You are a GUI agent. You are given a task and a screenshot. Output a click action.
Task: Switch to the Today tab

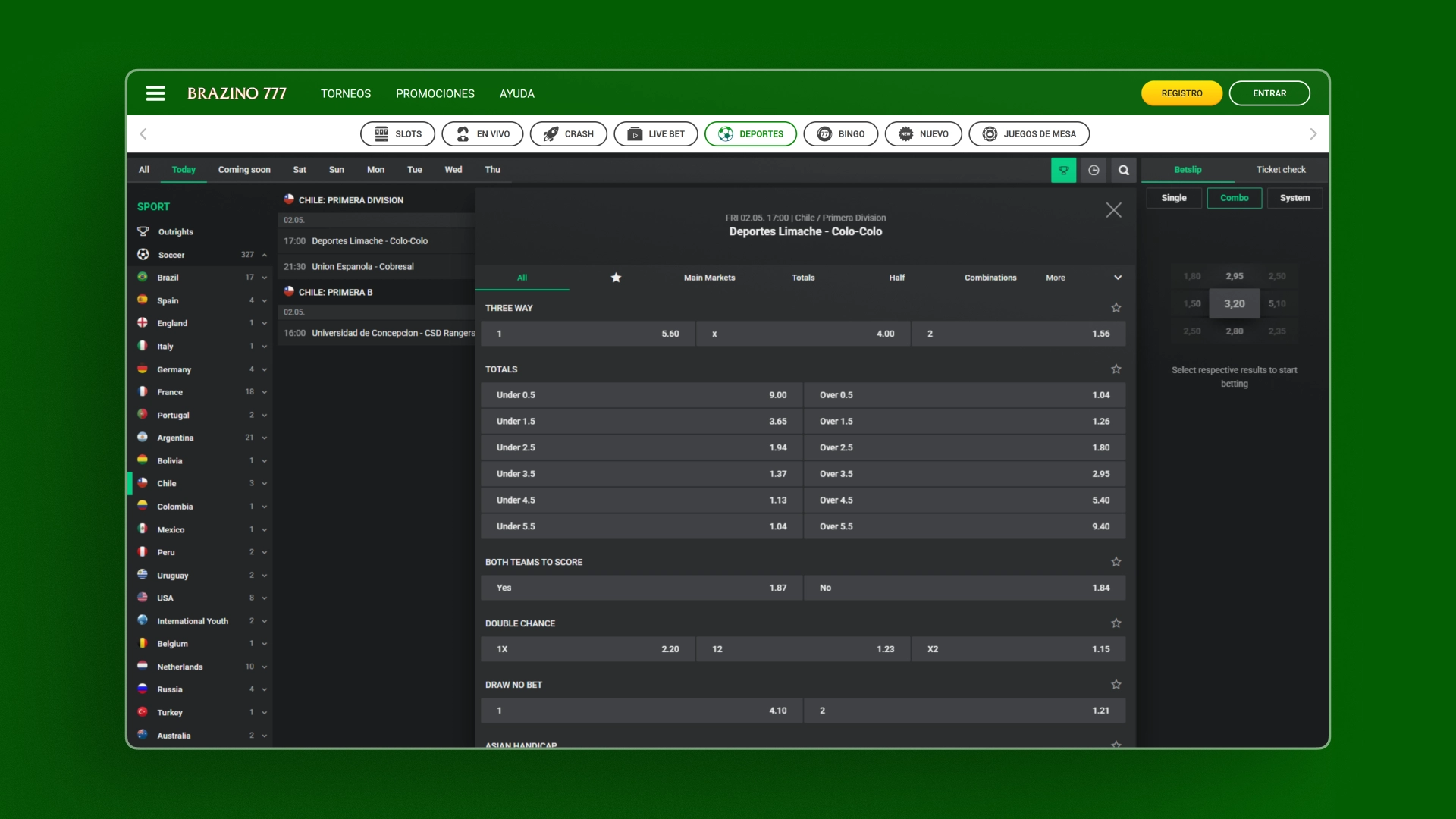tap(184, 170)
